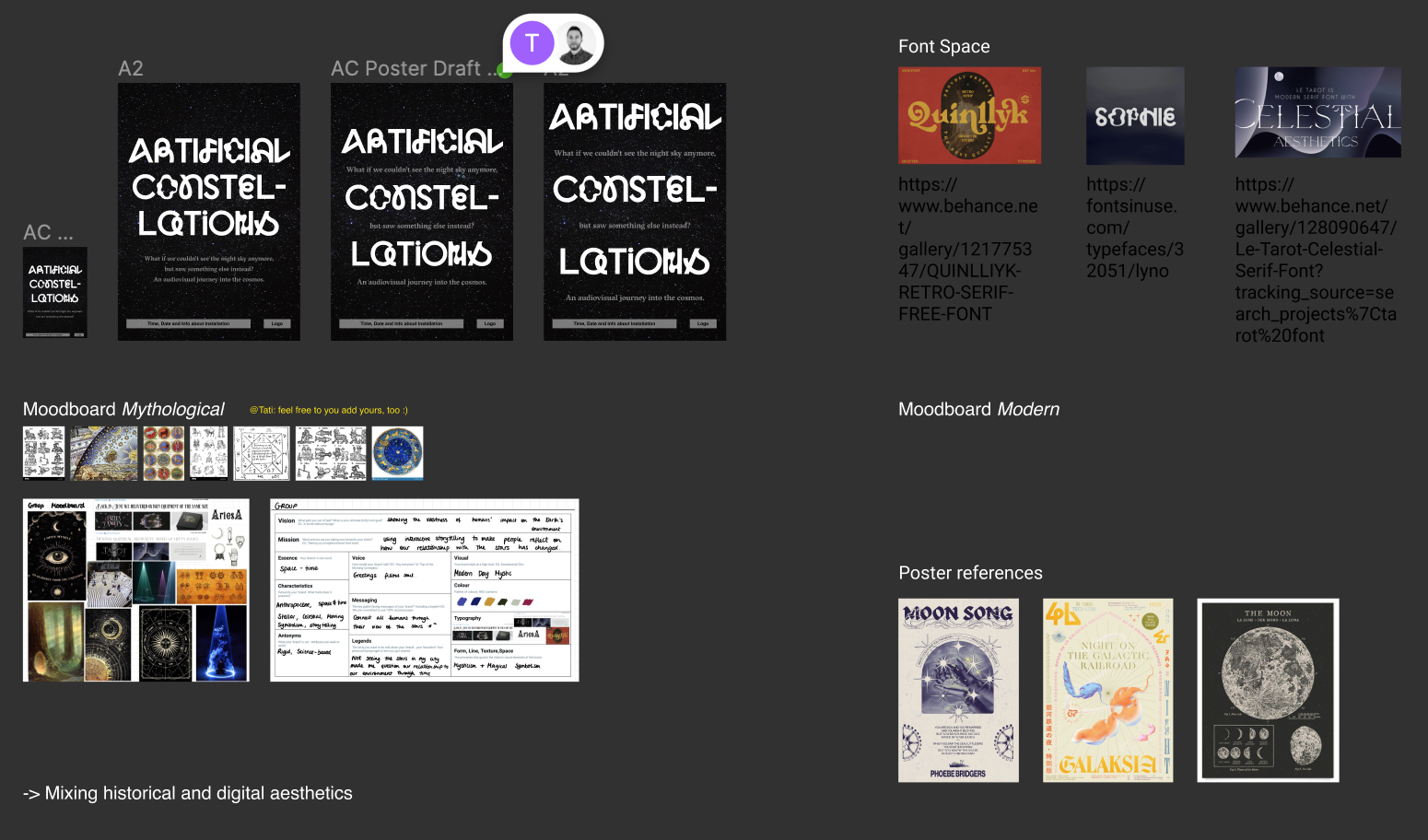Open the Quinllyk retro serif Behance link
Viewport: 1428px width, 840px height.
click(x=968, y=249)
